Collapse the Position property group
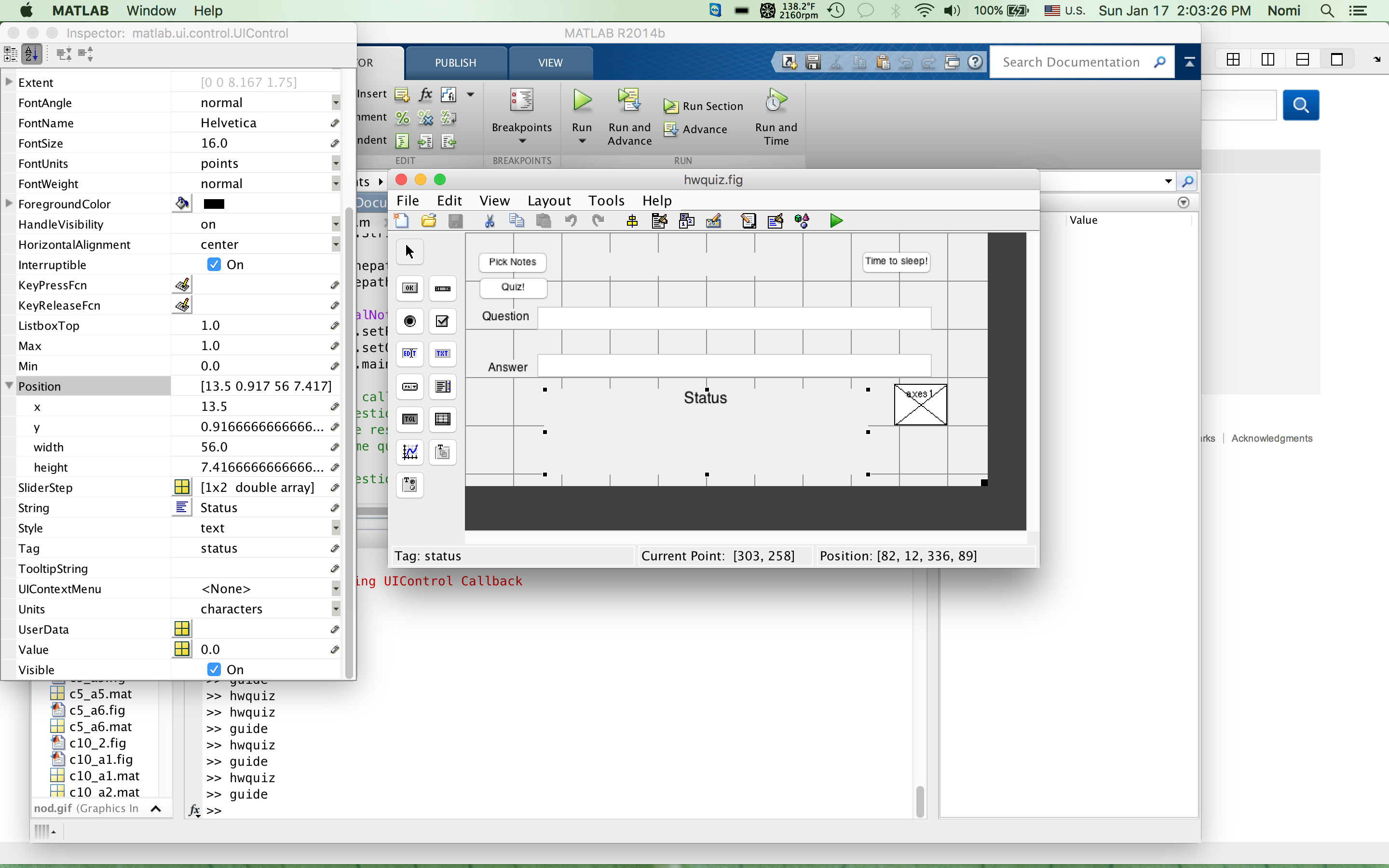This screenshot has height=868, width=1389. point(9,386)
